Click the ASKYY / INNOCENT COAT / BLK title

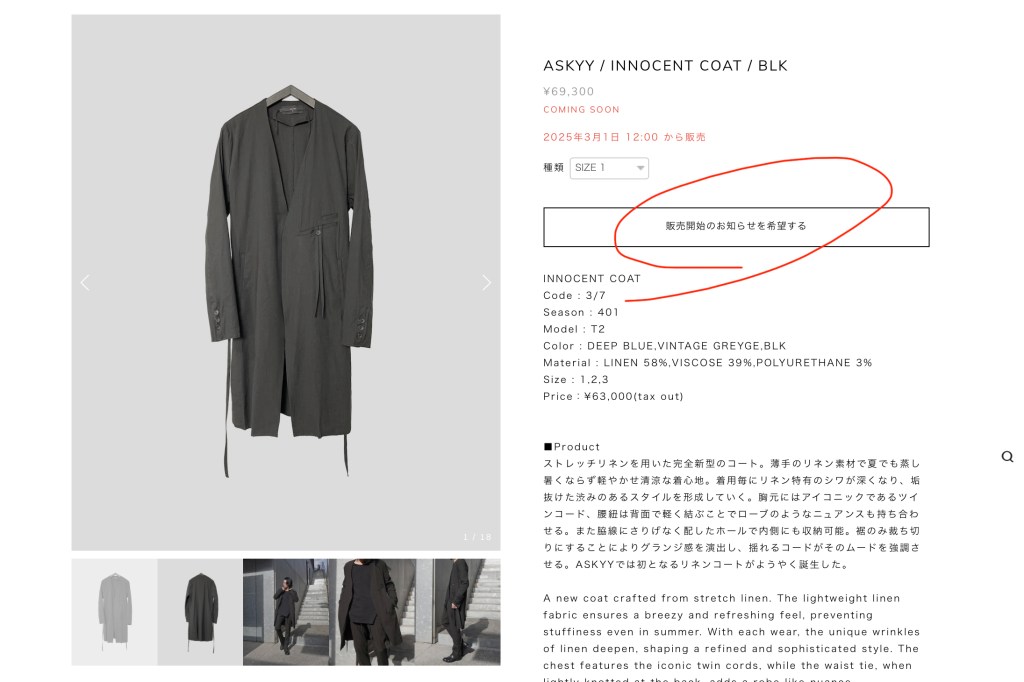tap(665, 66)
